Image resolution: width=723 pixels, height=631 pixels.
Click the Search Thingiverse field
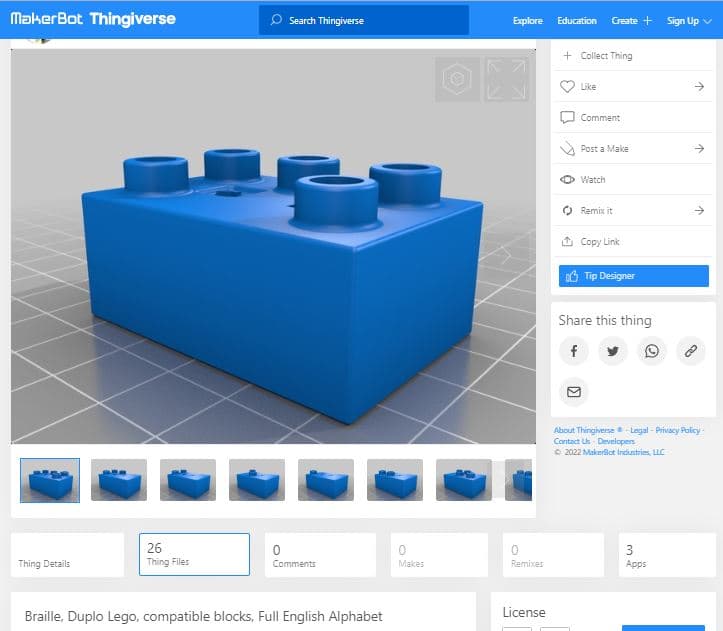click(363, 21)
